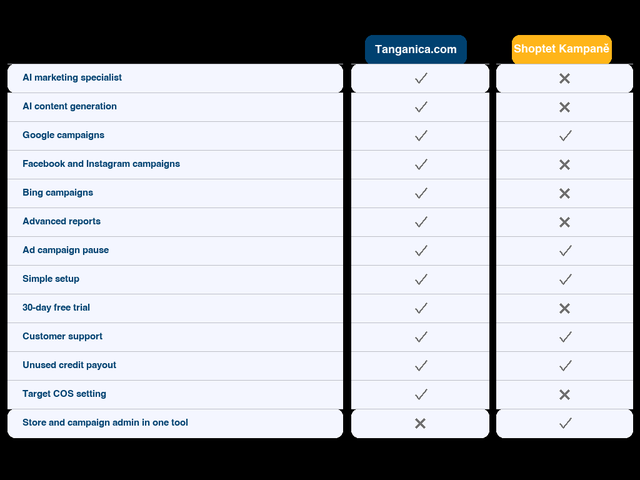The width and height of the screenshot is (640, 480).
Task: Click Tanganica checkmark for Customer support
Action: click(421, 337)
